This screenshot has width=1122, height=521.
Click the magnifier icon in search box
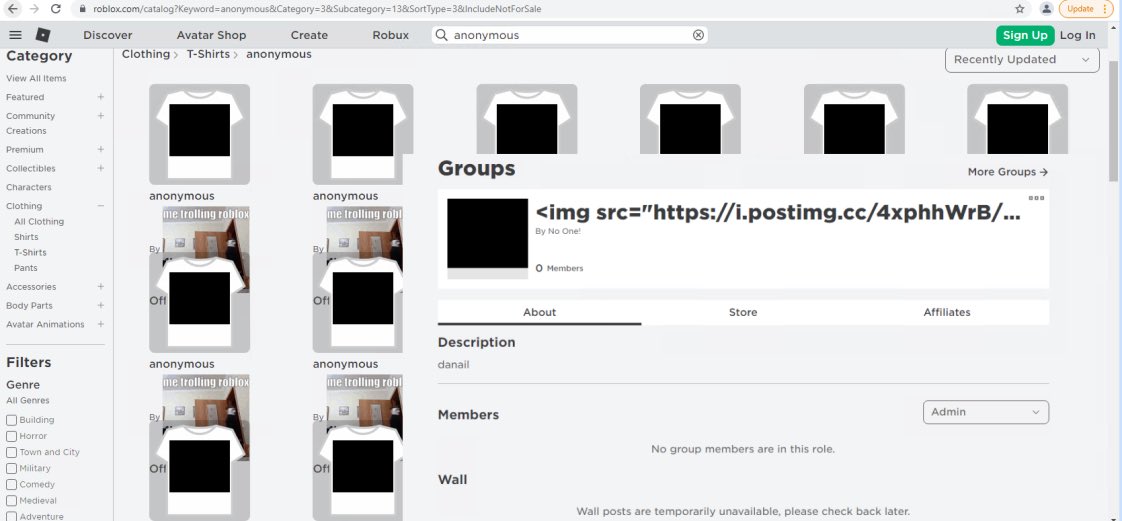[x=442, y=35]
